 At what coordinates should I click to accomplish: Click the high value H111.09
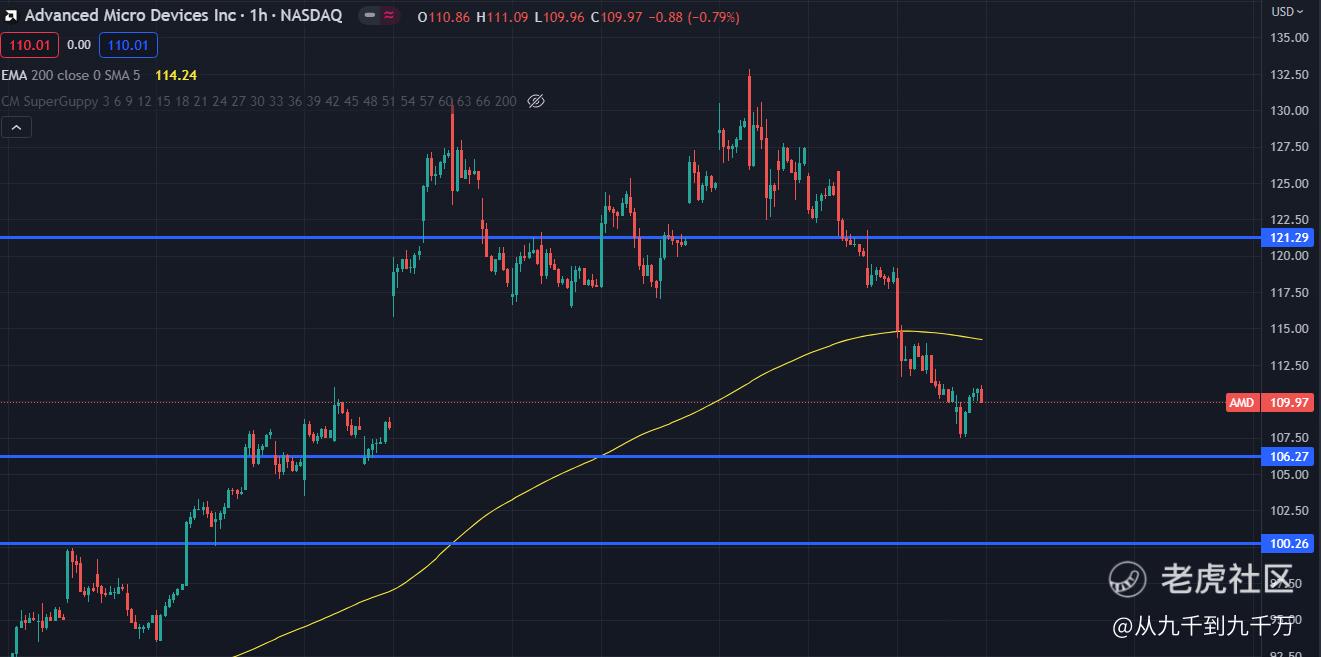504,17
